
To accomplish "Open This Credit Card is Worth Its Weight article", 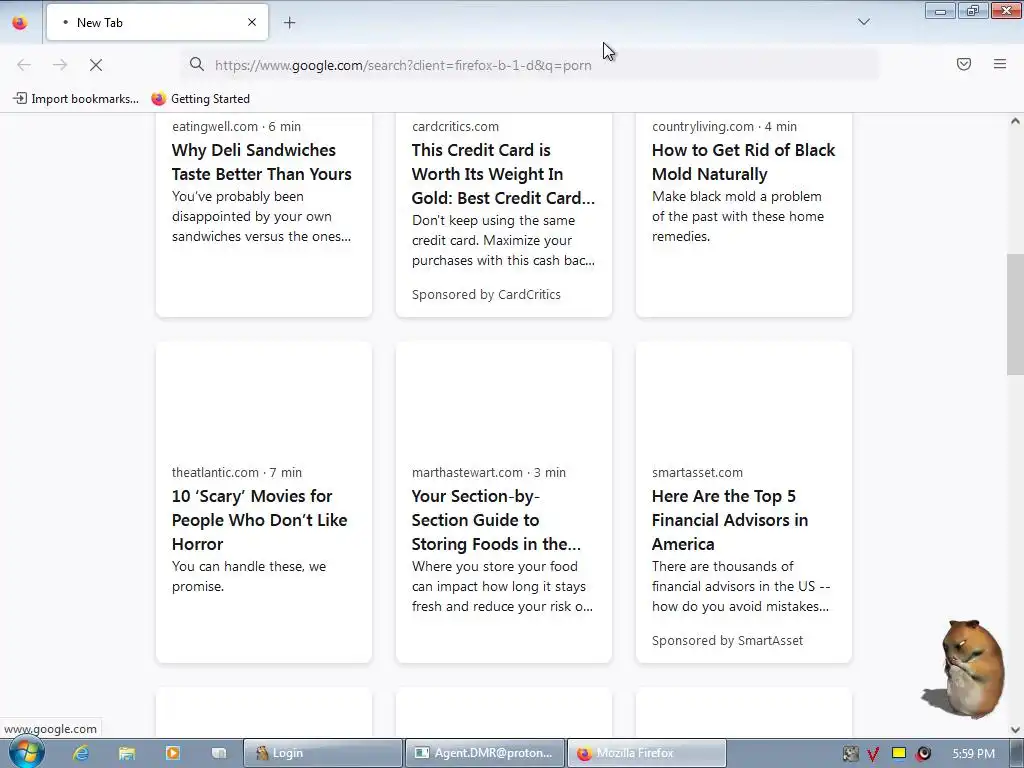I will click(x=503, y=174).
